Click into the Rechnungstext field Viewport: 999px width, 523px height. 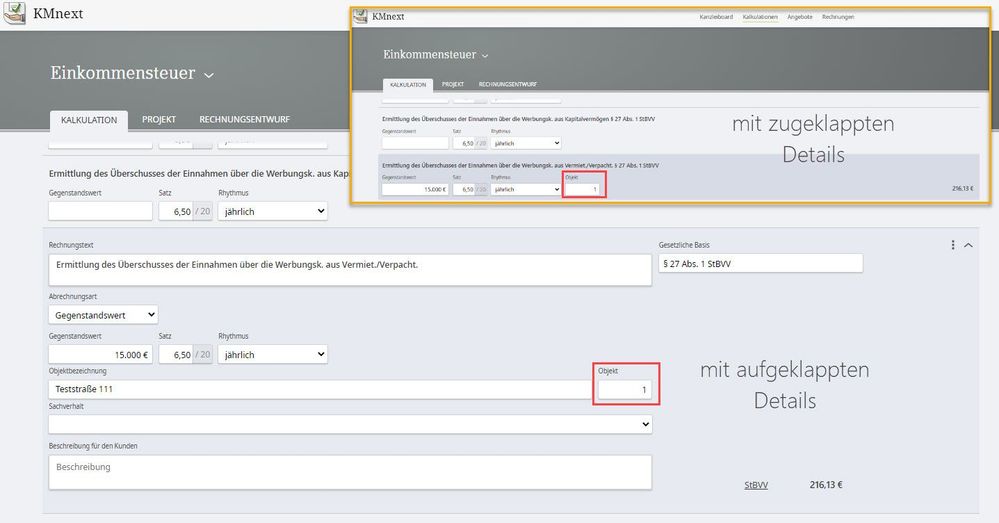(350, 269)
